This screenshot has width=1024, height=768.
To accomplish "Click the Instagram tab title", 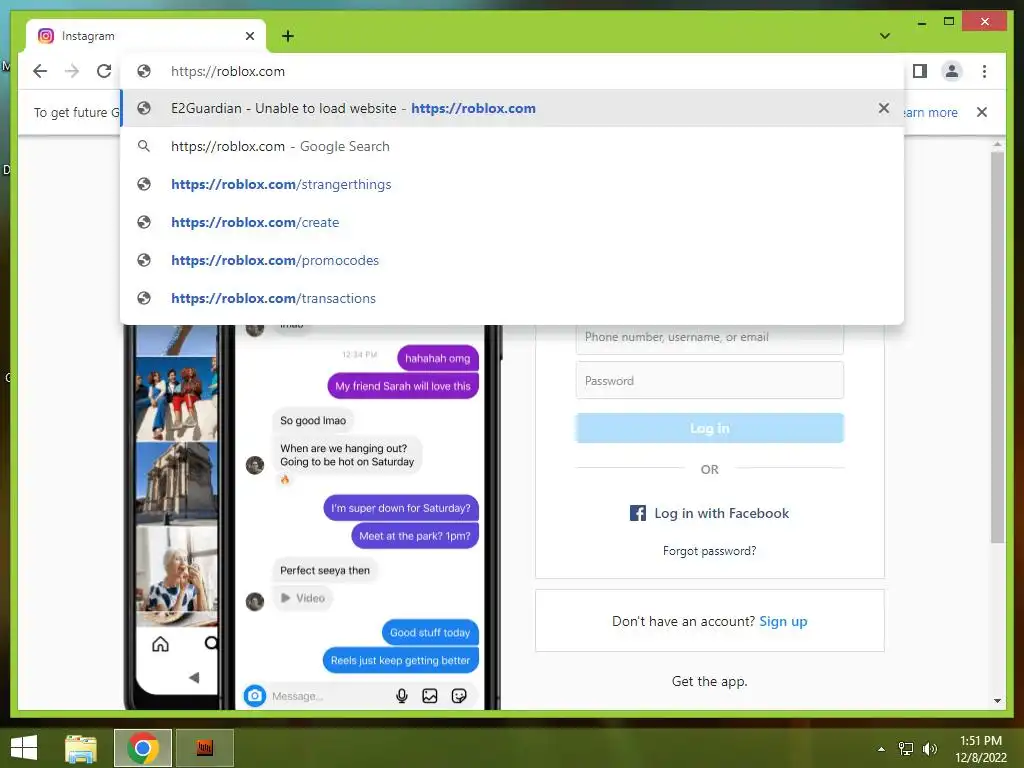I will (88, 36).
